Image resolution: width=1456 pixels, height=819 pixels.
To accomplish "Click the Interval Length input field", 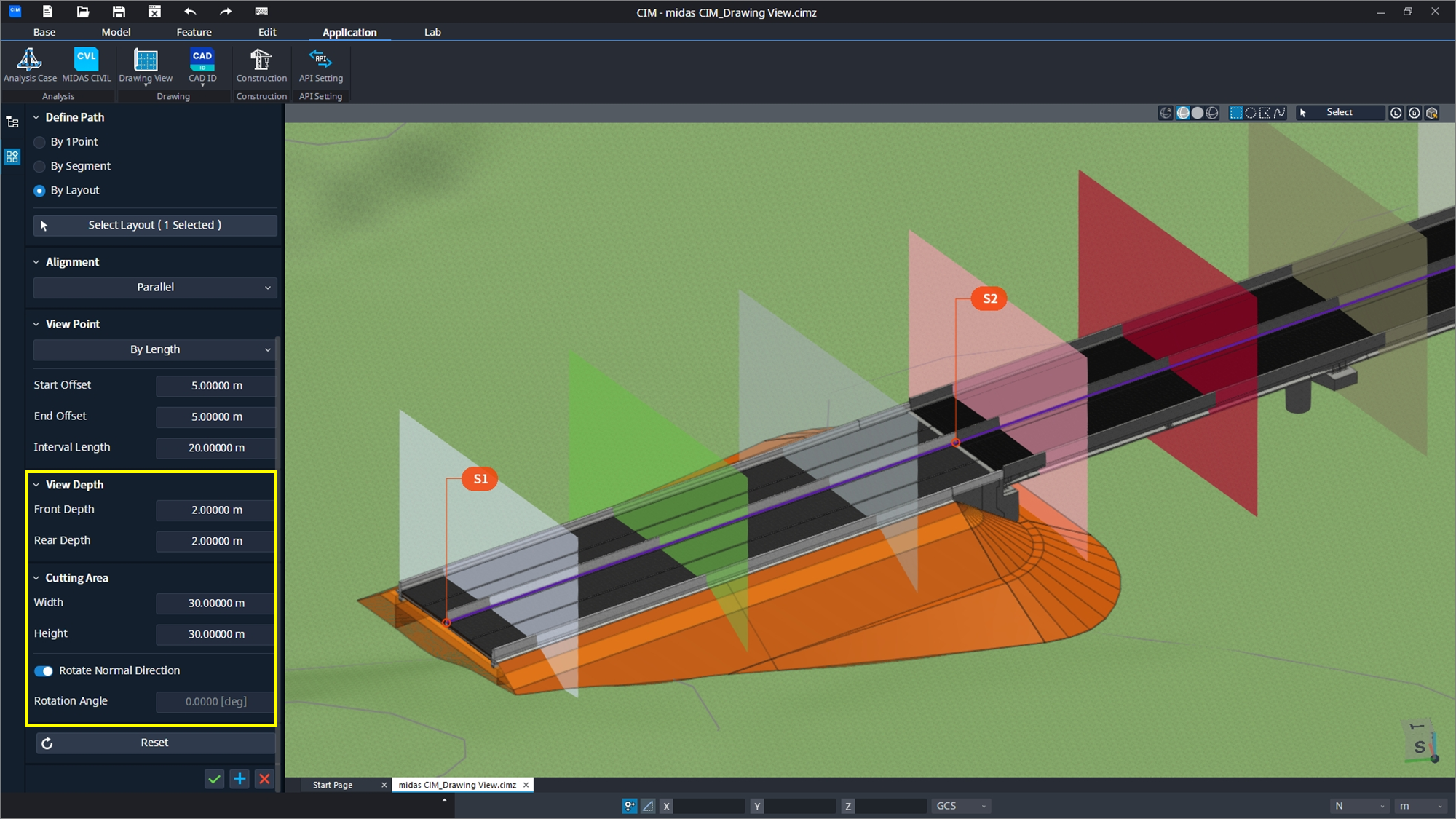I will (215, 448).
